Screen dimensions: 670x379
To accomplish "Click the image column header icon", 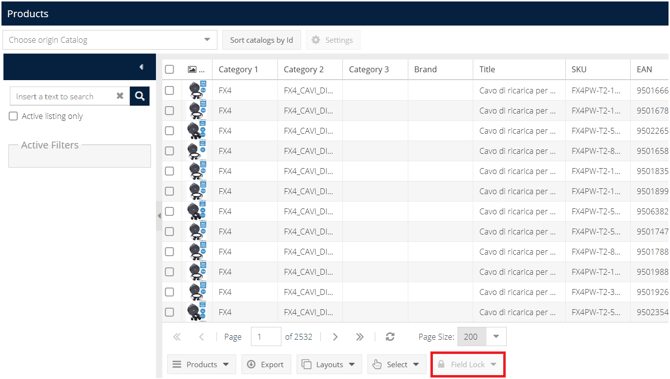I will point(192,69).
